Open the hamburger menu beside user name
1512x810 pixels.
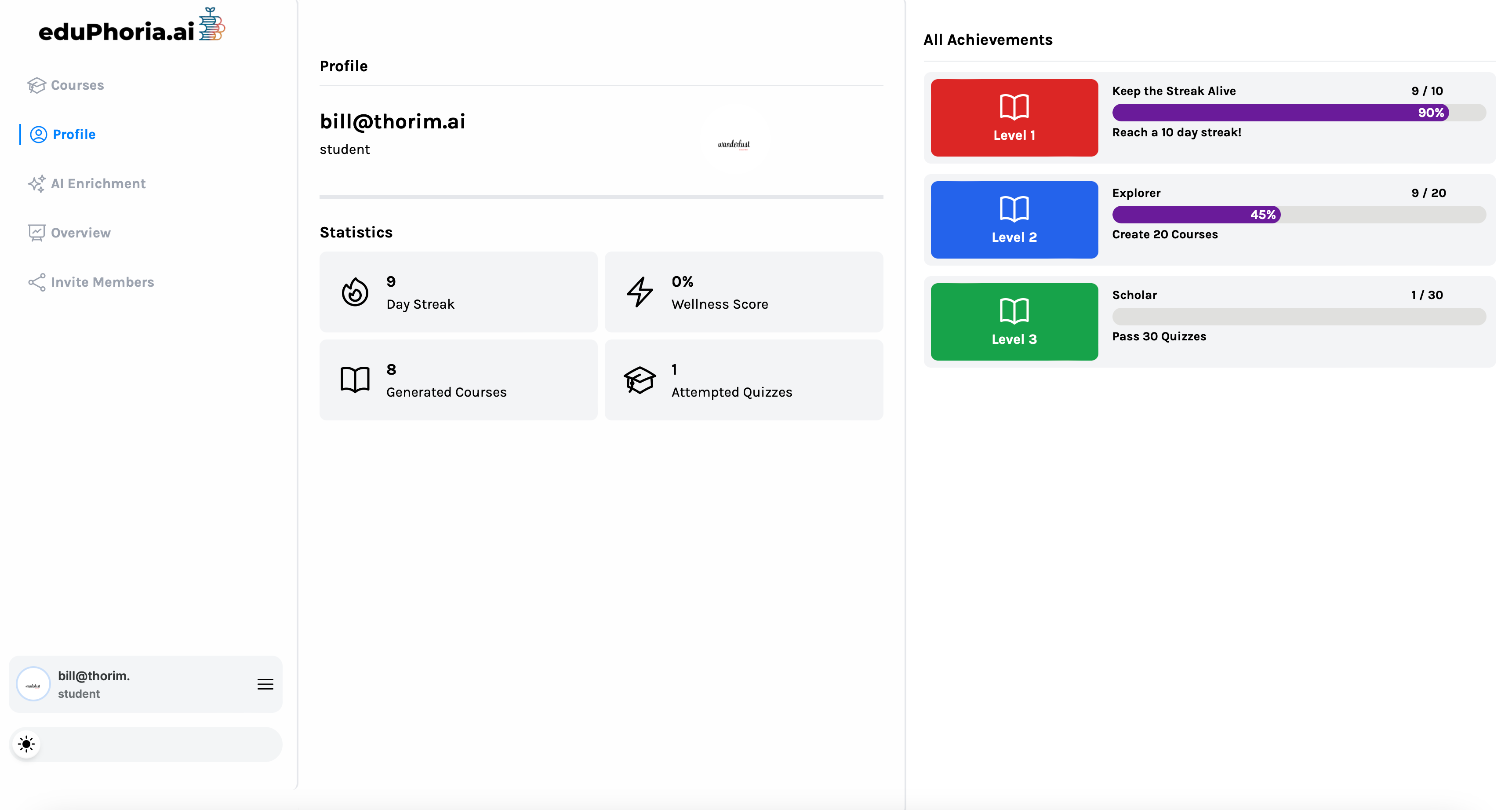265,684
